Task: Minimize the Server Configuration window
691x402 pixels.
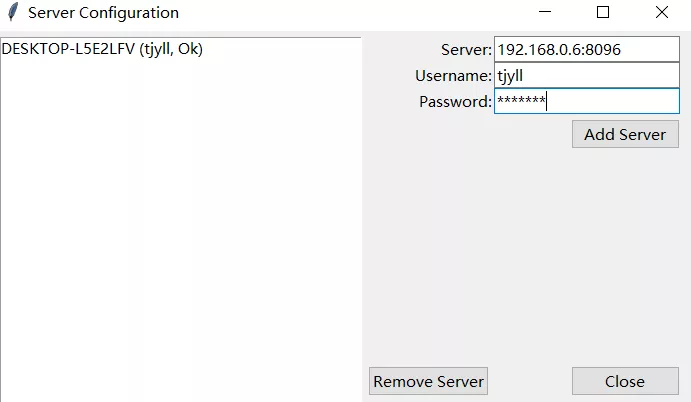Action: coord(545,12)
